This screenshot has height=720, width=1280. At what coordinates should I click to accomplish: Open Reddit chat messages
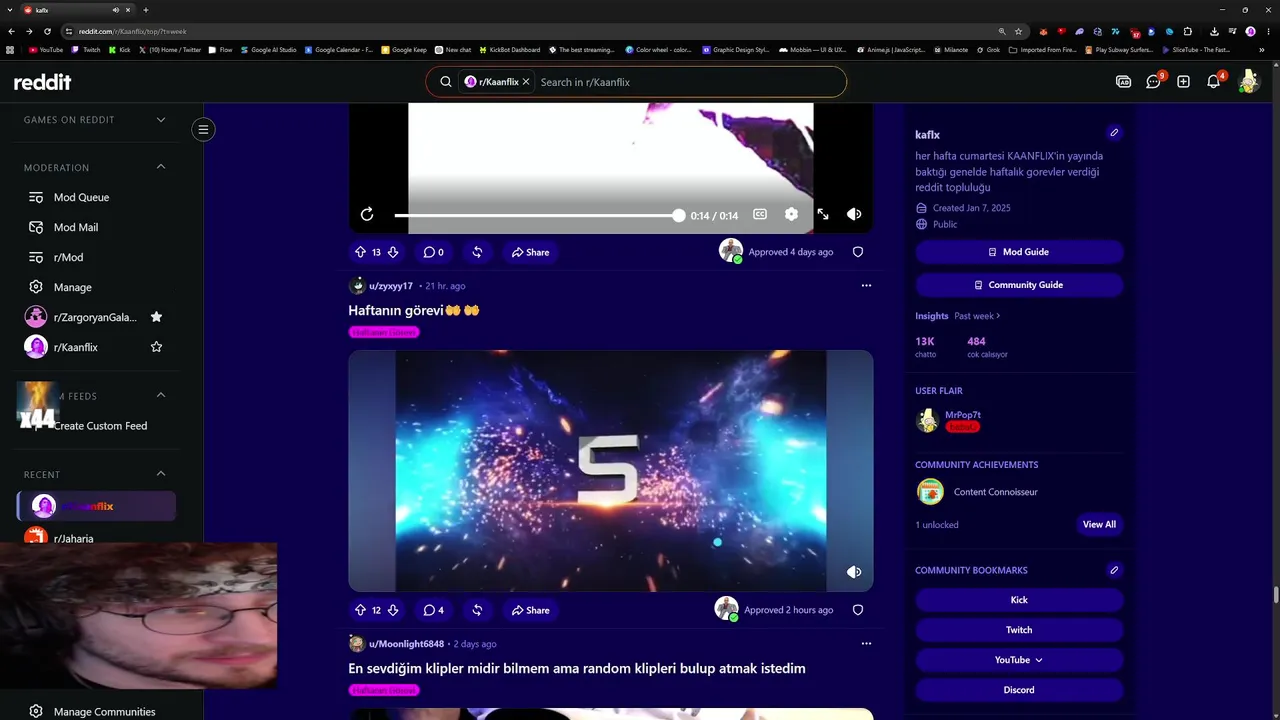pyautogui.click(x=1153, y=82)
